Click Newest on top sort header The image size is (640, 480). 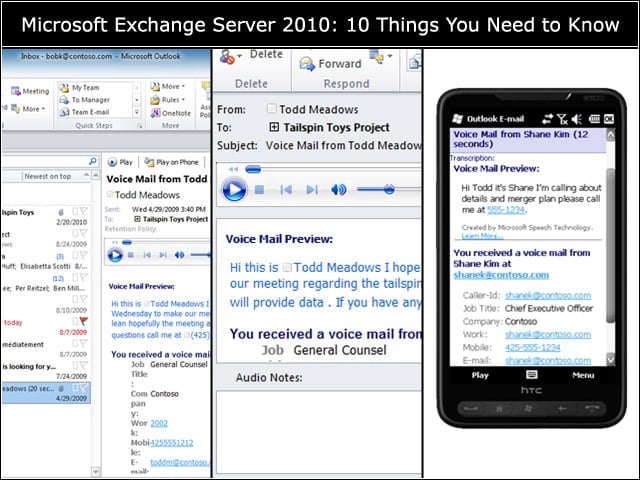pos(47,176)
